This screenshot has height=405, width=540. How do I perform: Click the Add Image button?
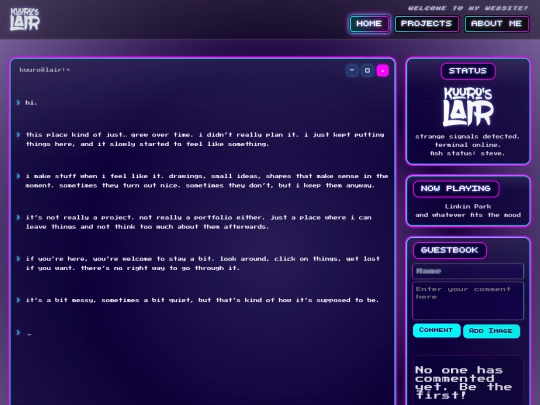491,331
